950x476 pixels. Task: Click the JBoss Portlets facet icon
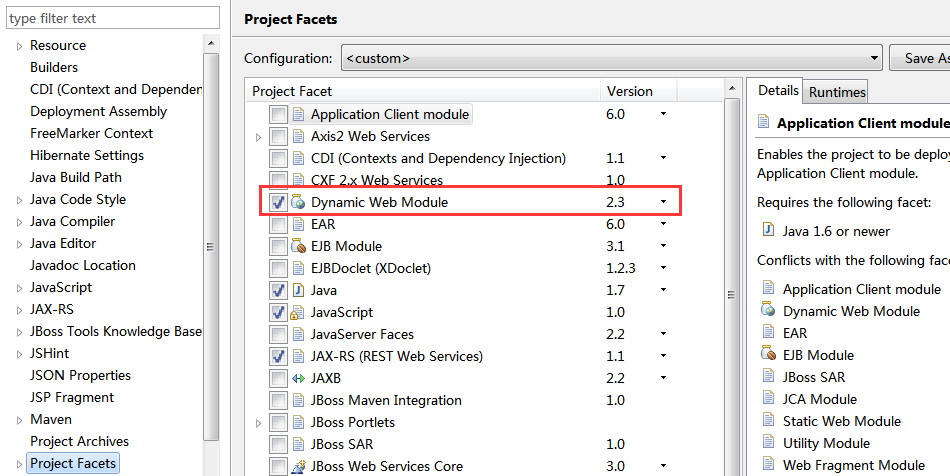coord(297,422)
